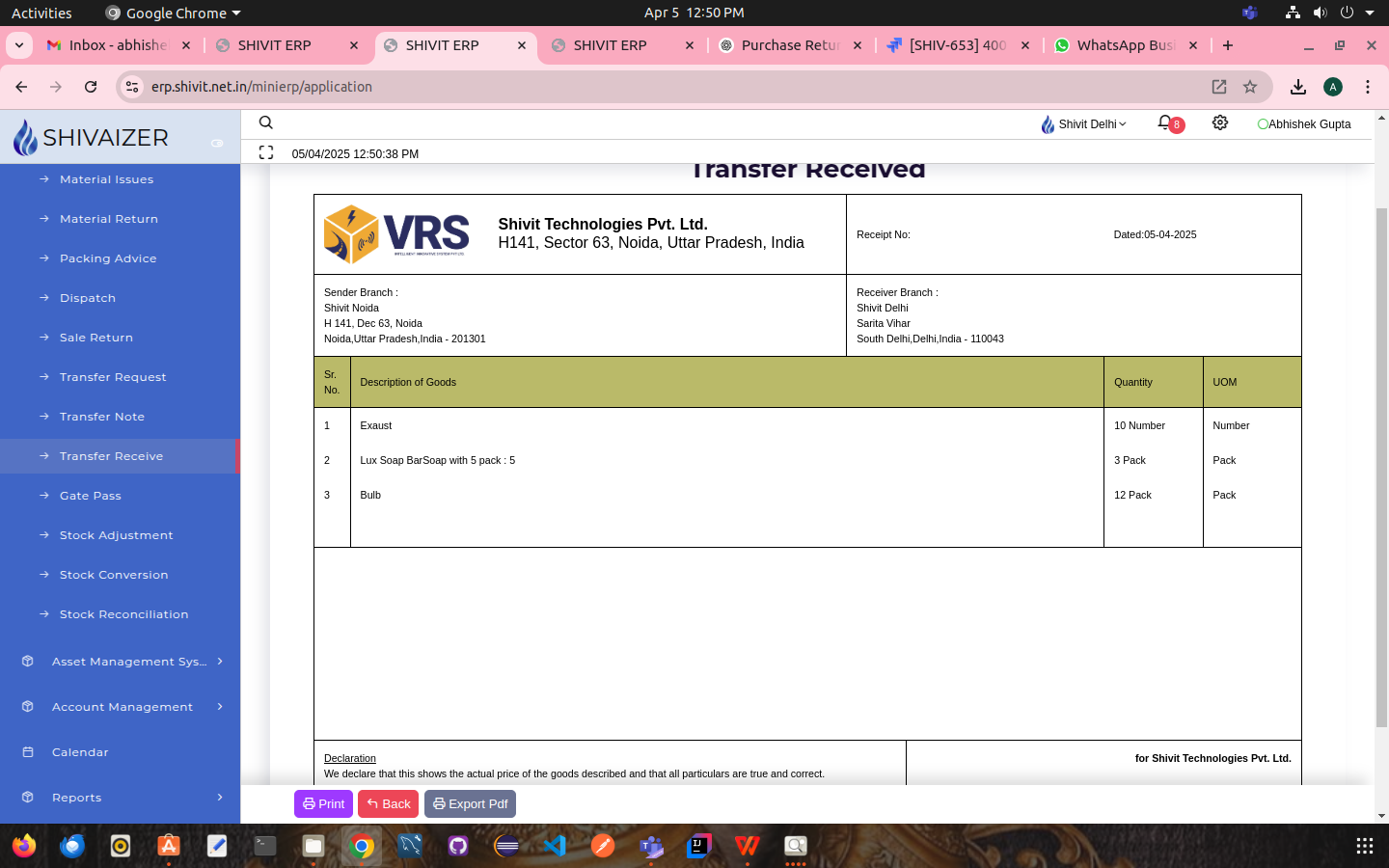1389x868 pixels.
Task: Click the Chrome downloads icon
Action: point(1298,87)
